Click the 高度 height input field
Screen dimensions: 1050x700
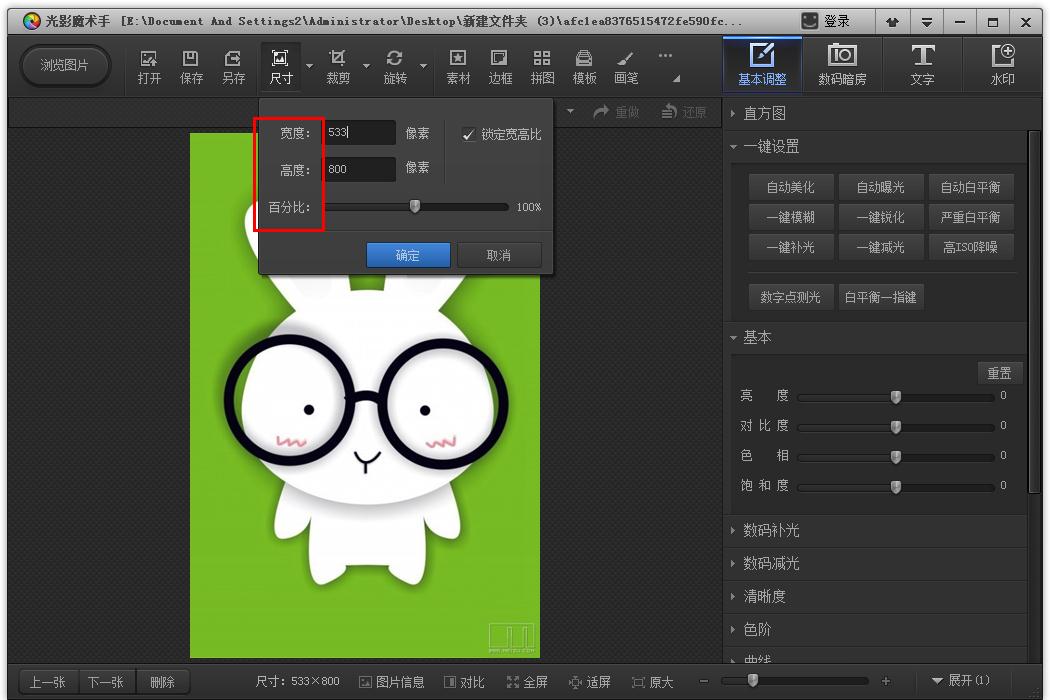pos(359,169)
